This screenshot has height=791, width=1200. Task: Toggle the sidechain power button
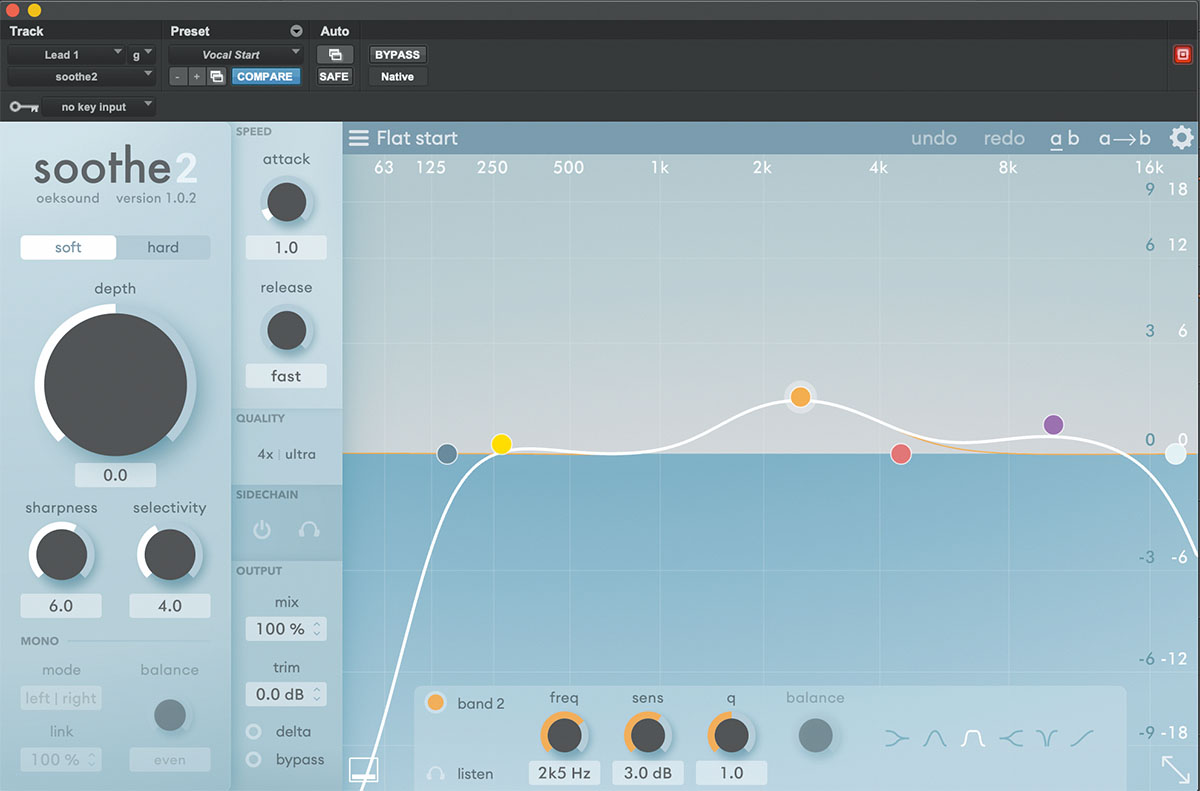(x=262, y=530)
